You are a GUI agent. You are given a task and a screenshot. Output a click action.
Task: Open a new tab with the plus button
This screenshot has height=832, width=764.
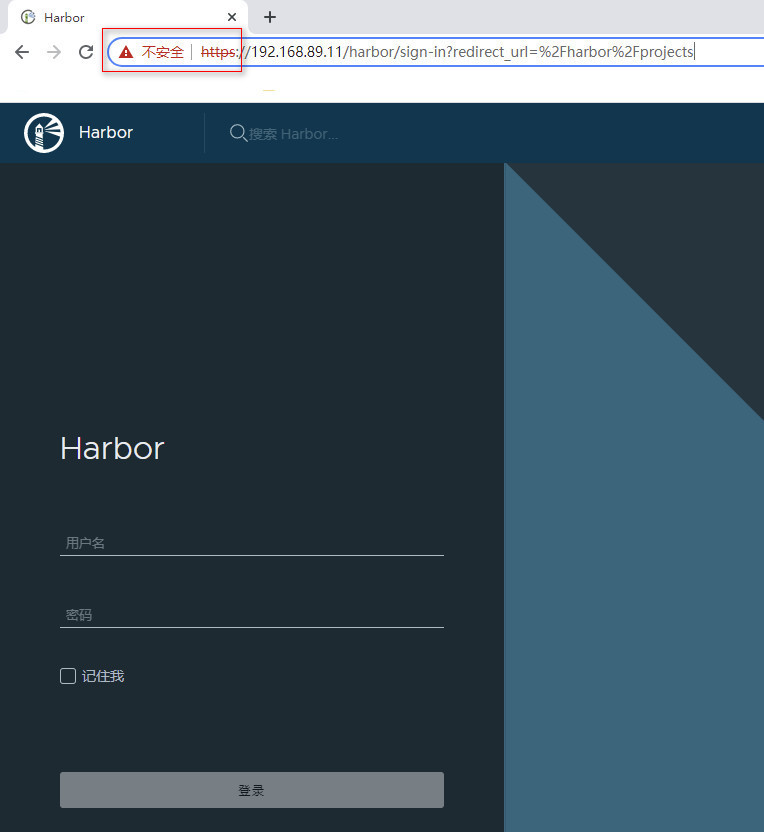270,18
